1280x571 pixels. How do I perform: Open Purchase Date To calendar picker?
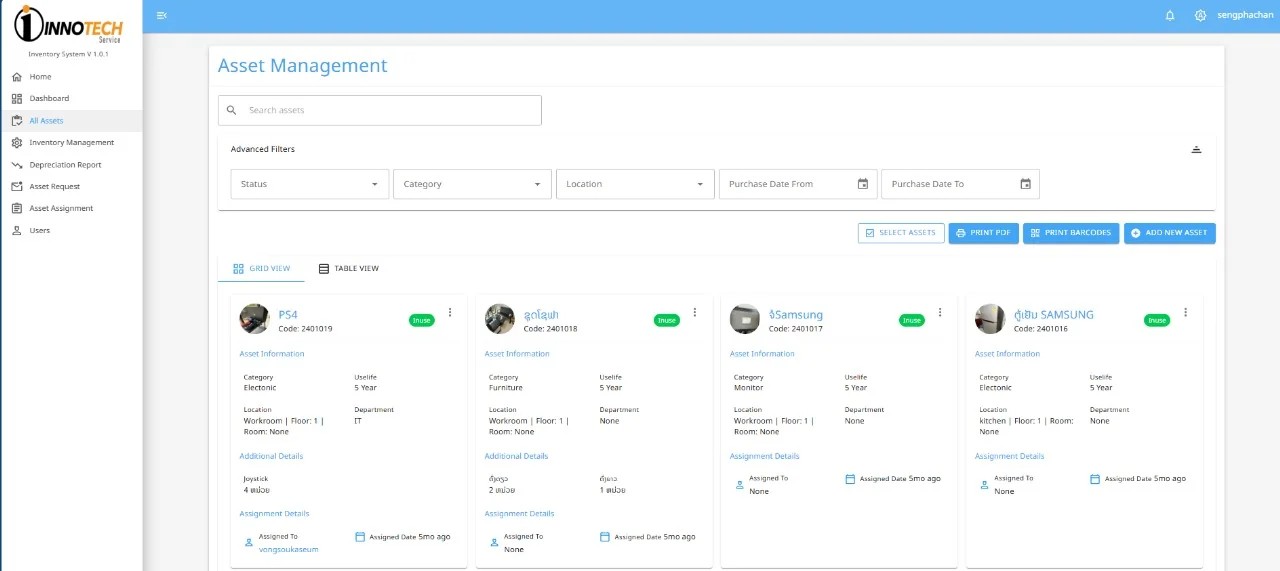tap(1025, 184)
